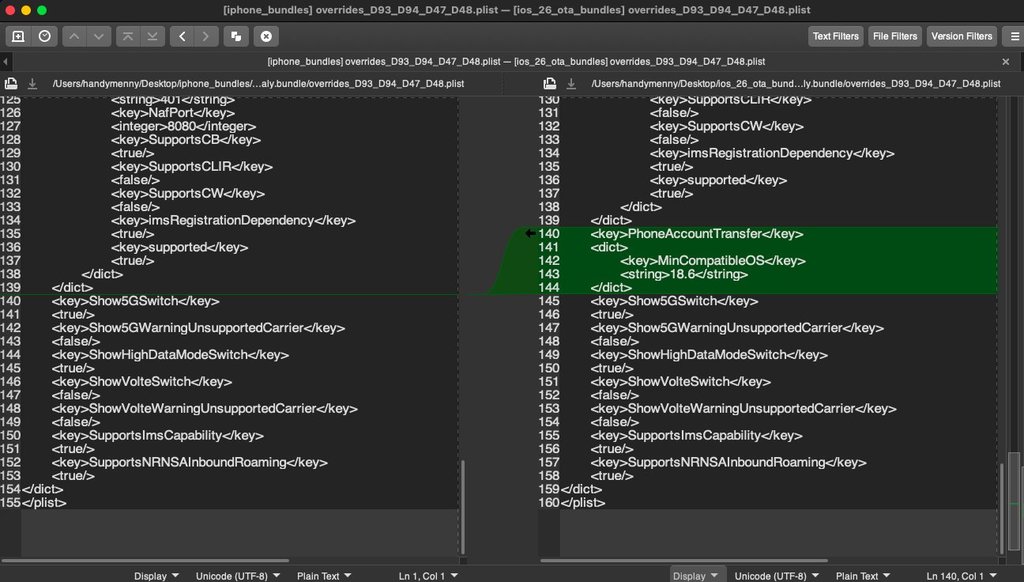Jump to previous difference with up chevron
This screenshot has height=582, width=1024.
(74, 36)
